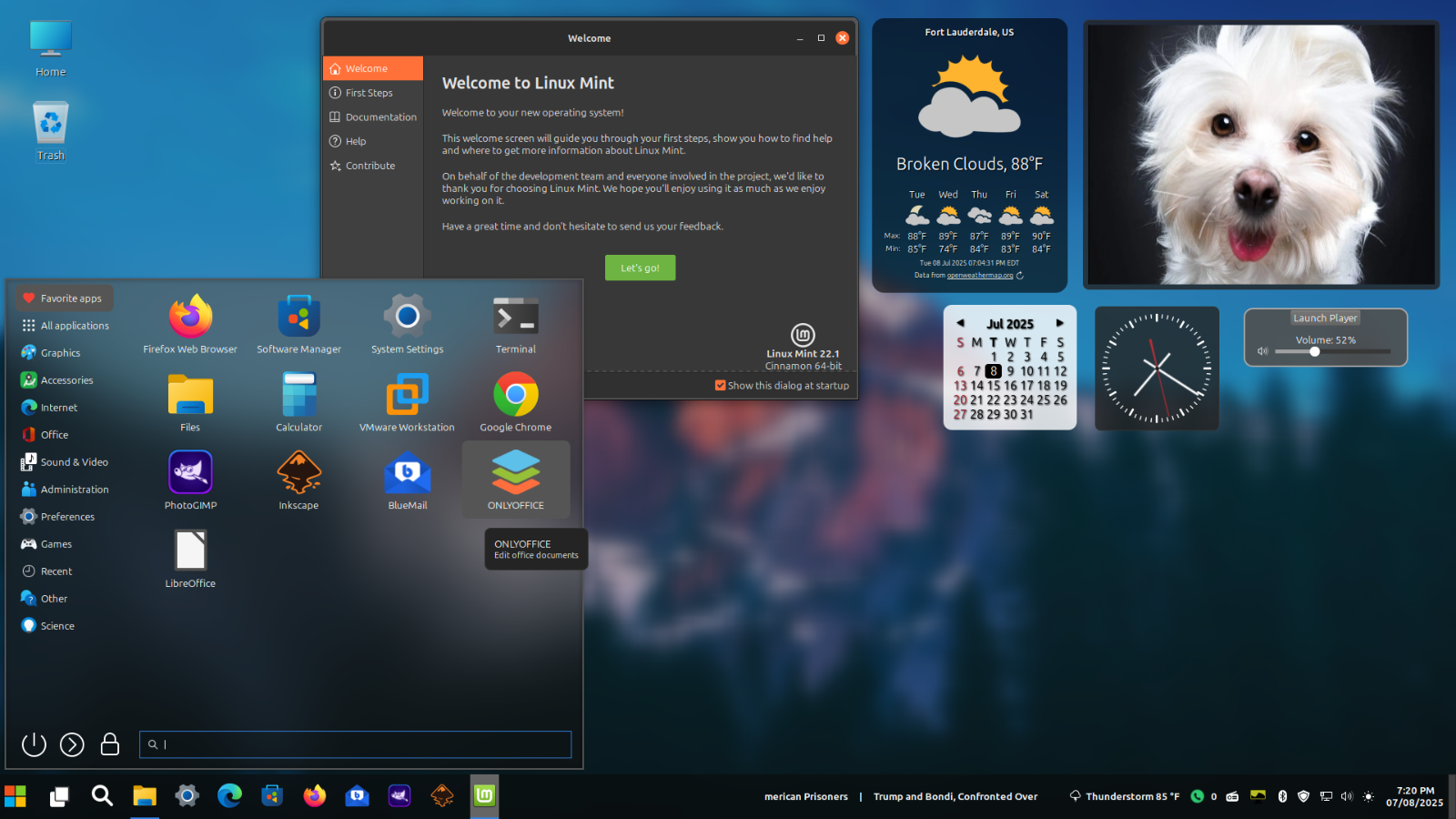Open the Documentation section in Welcome
Viewport: 1456px width, 819px height.
380,117
